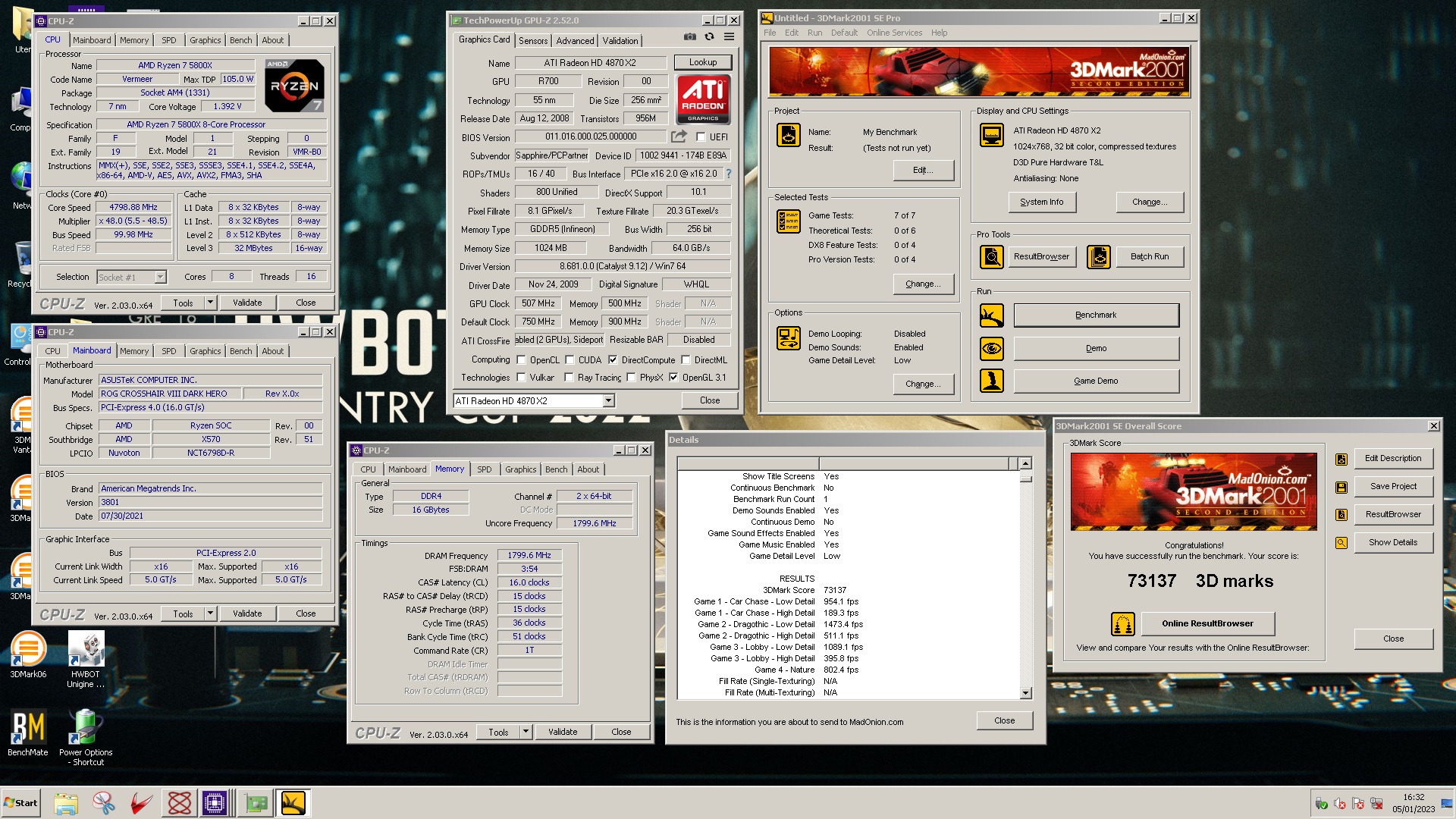Click the Batch Run icon in Pro Tools
Image resolution: width=1456 pixels, height=819 pixels.
pos(1099,257)
